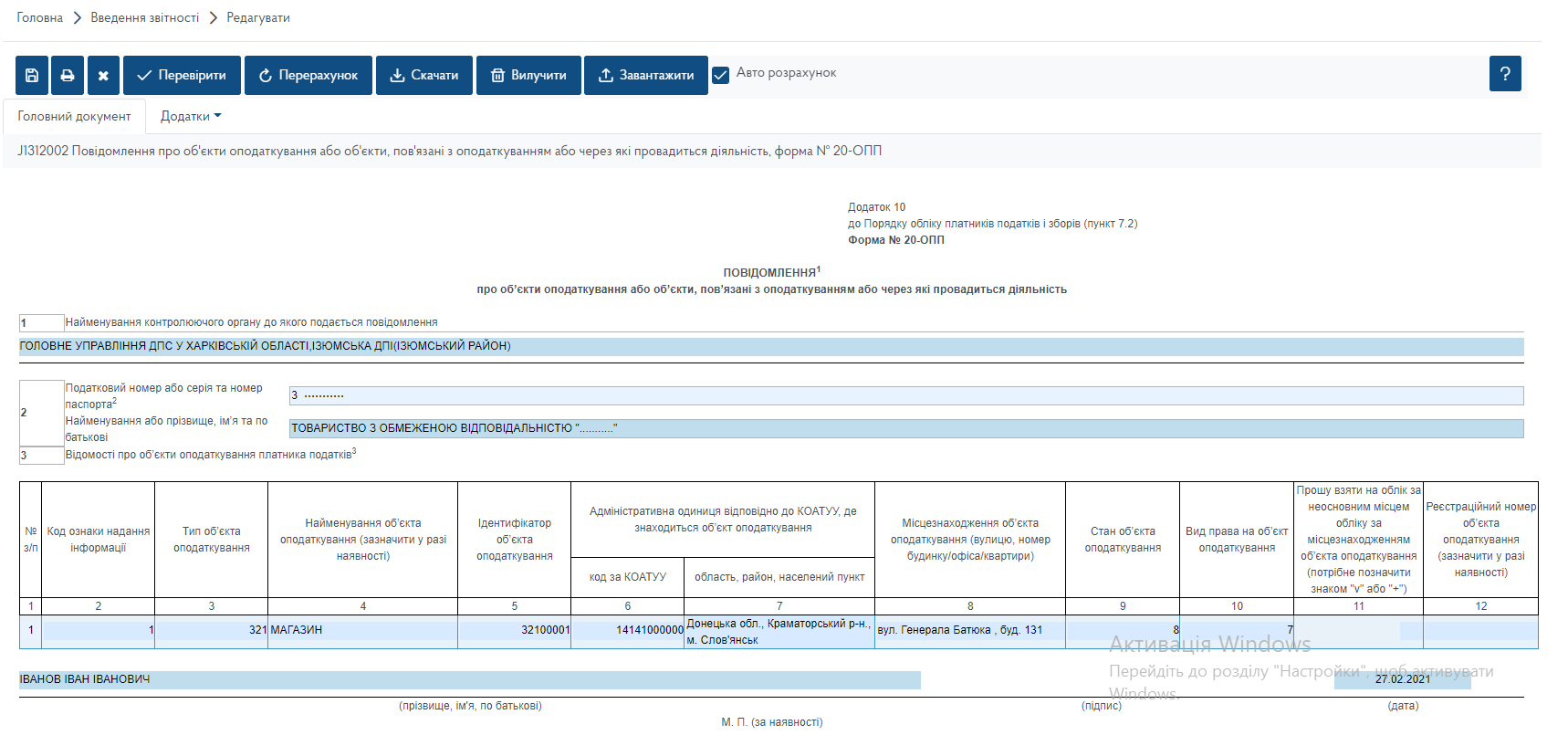
Task: Open Введення звітності breadcrumb link
Action: click(x=145, y=17)
